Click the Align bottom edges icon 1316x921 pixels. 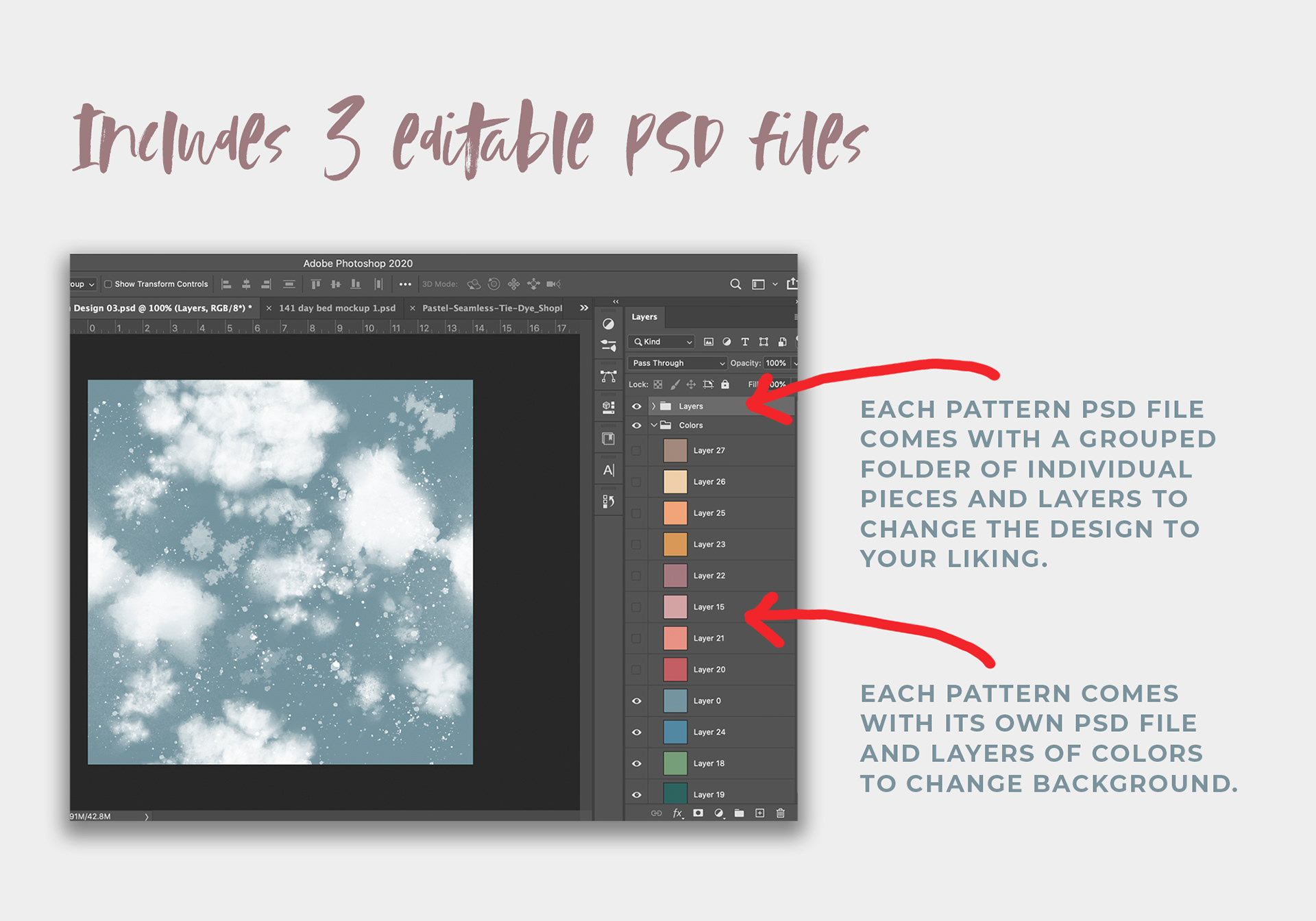coord(356,284)
